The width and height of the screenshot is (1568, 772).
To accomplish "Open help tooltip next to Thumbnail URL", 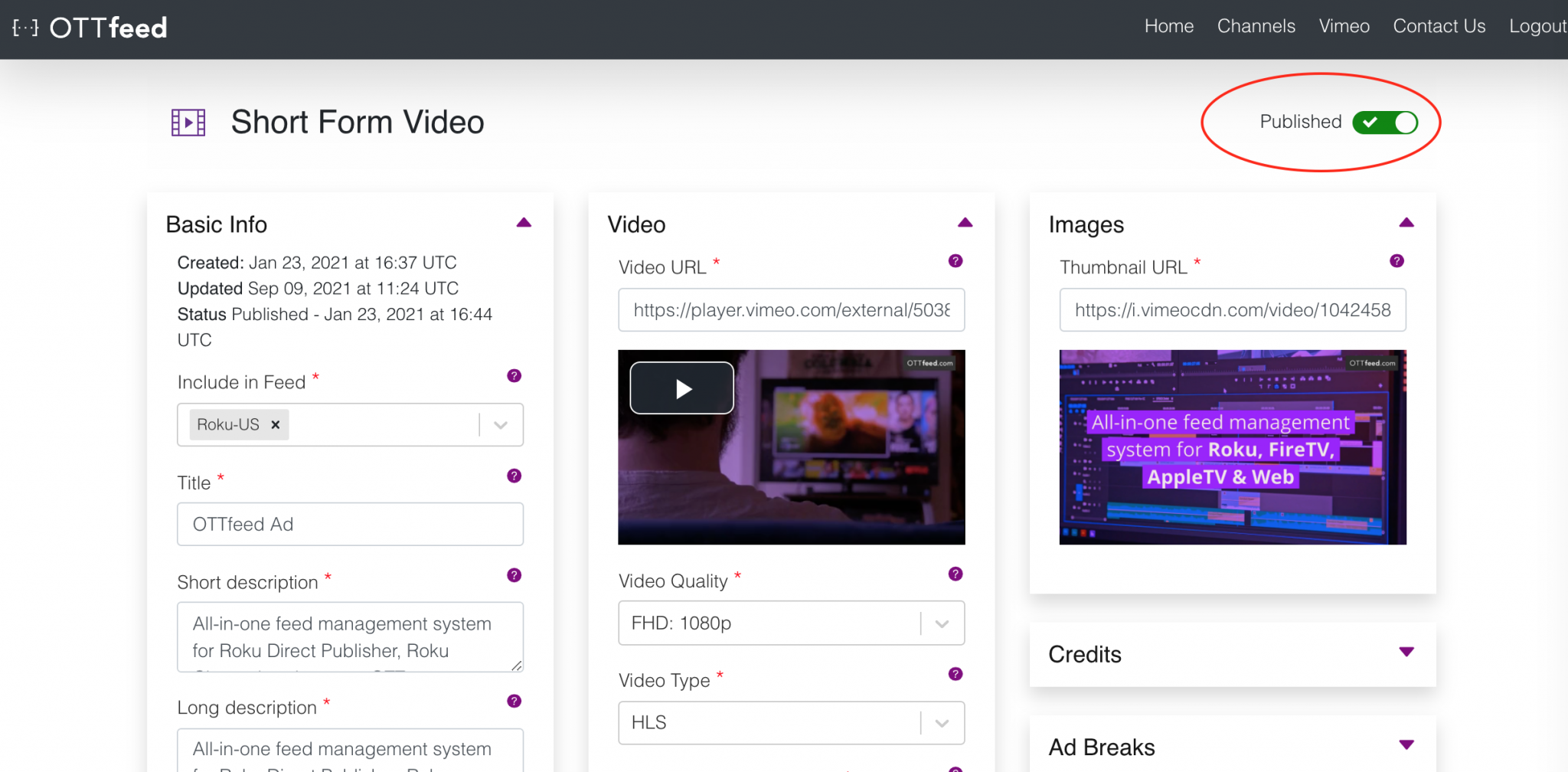I will (1396, 261).
